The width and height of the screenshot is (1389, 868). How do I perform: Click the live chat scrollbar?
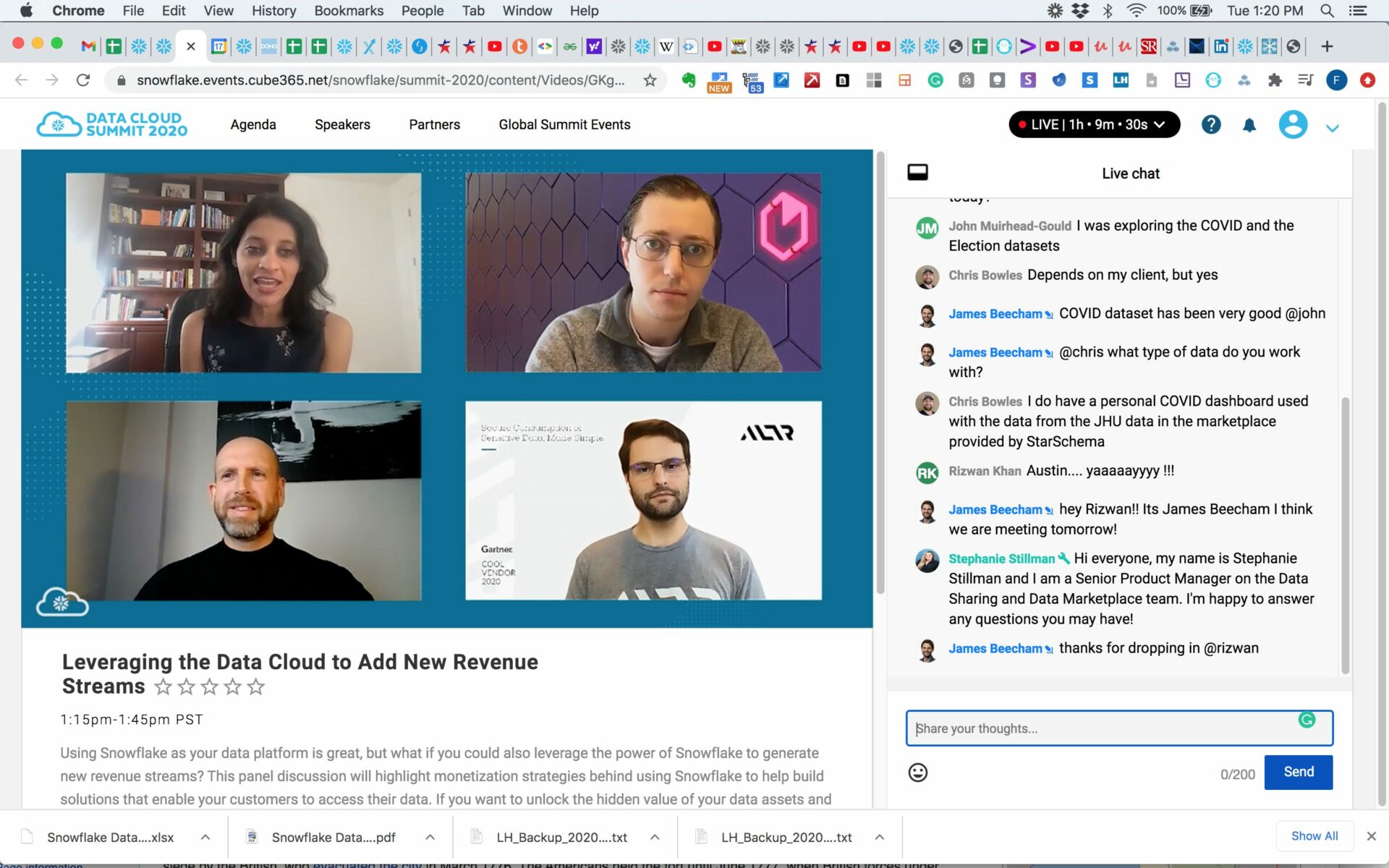tap(1345, 535)
